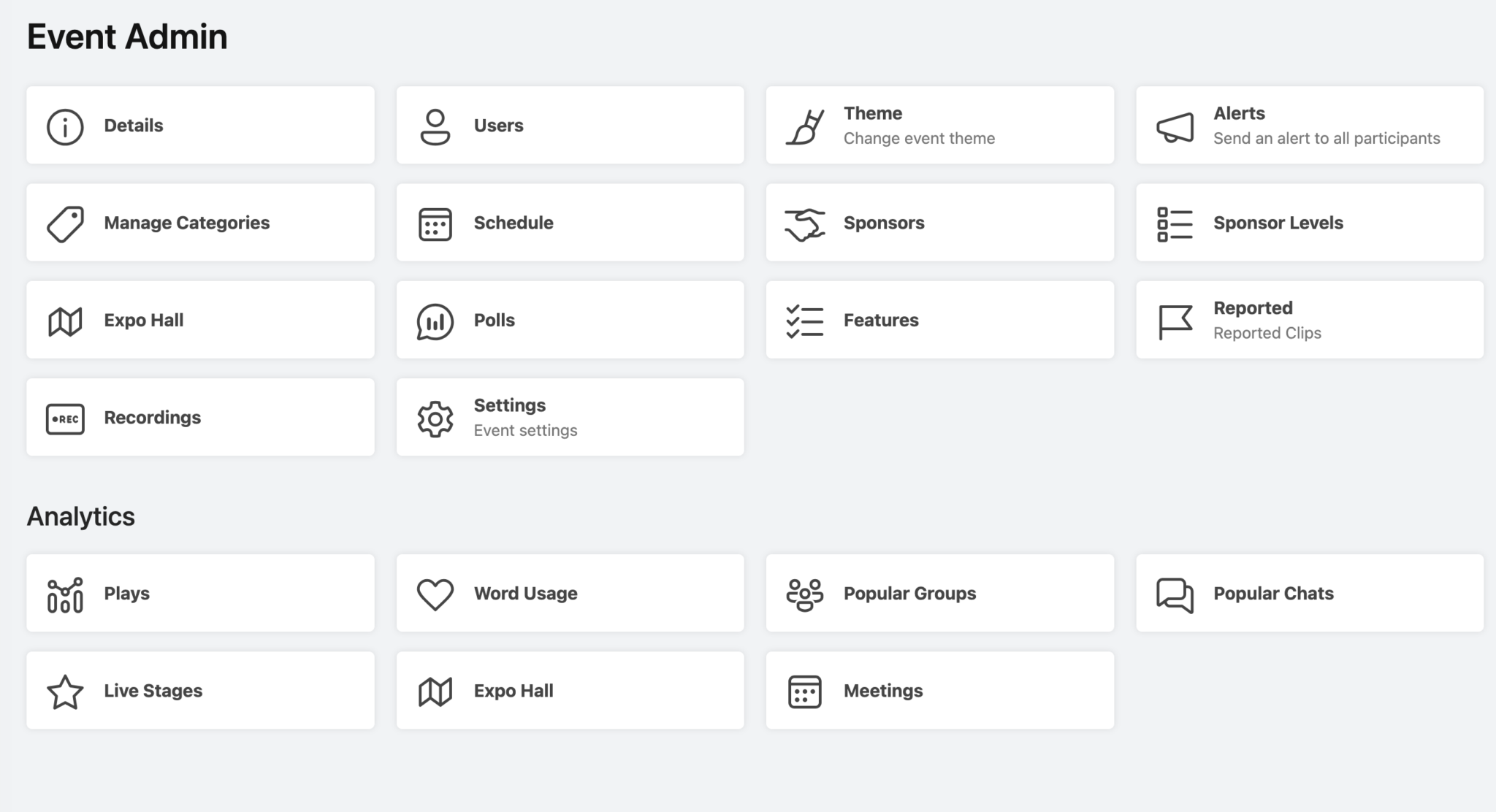This screenshot has width=1496, height=812.
Task: Click the Schedule calendar icon
Action: point(435,223)
